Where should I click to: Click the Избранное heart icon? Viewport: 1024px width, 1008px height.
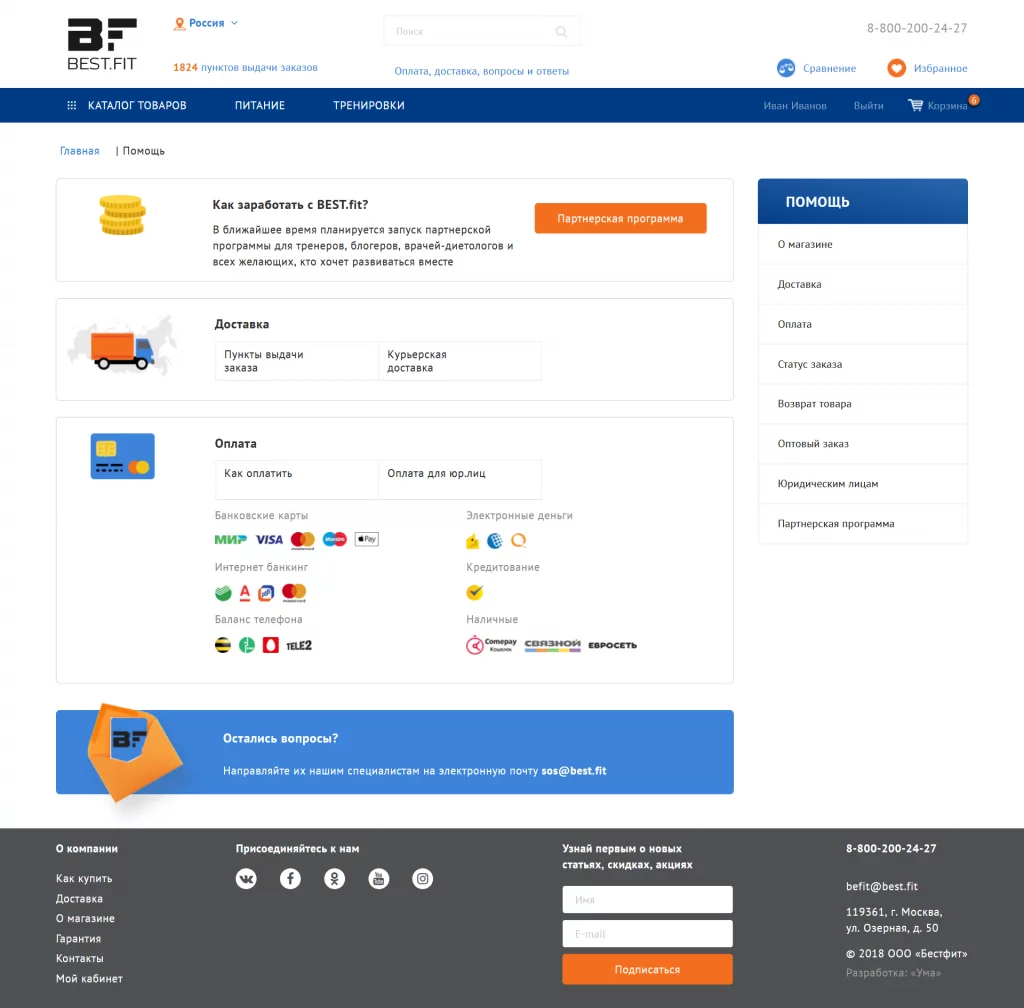point(896,68)
